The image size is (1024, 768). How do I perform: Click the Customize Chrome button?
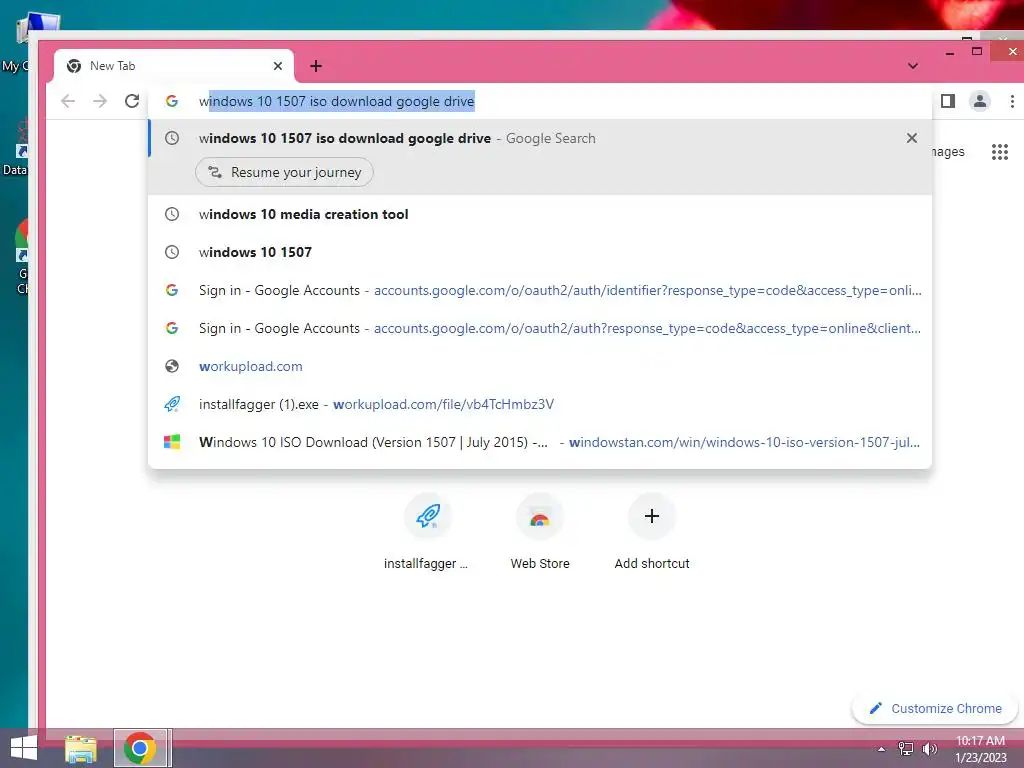935,709
